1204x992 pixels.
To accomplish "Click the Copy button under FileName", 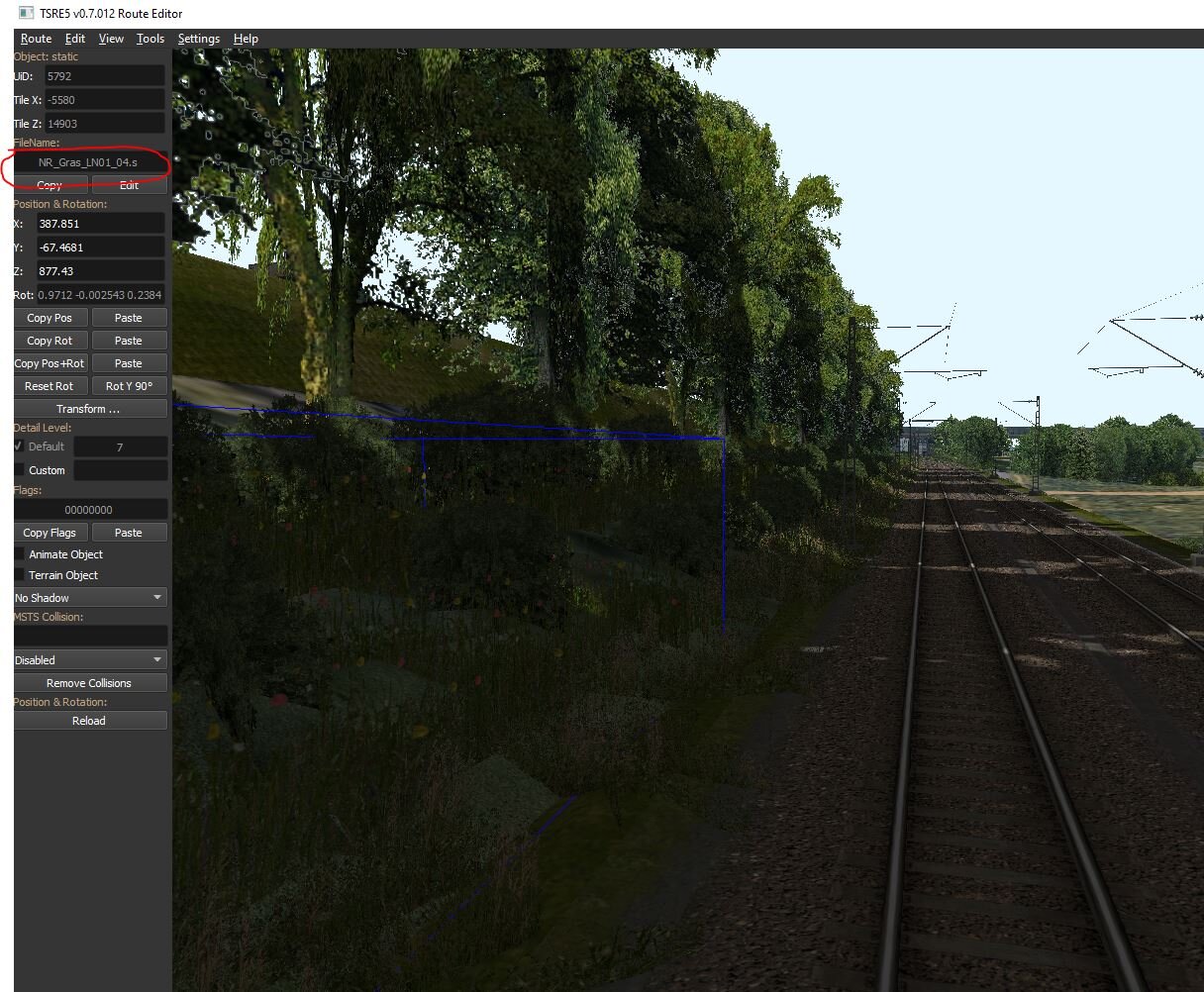I will tap(50, 185).
